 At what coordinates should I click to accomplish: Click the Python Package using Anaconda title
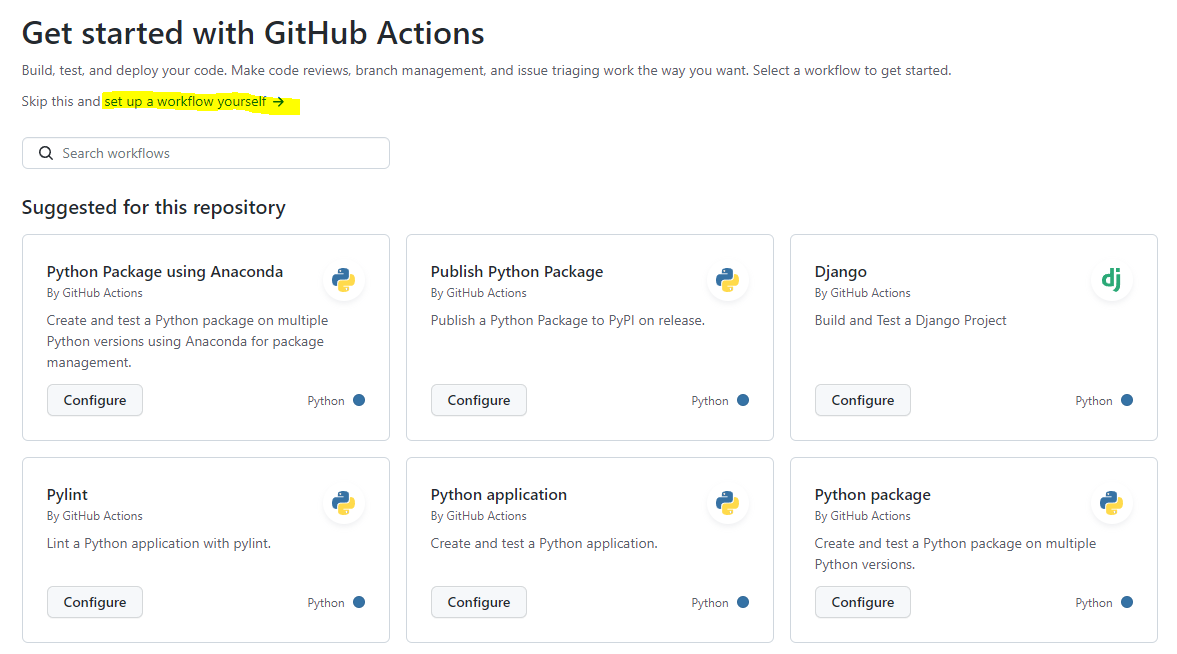(164, 272)
